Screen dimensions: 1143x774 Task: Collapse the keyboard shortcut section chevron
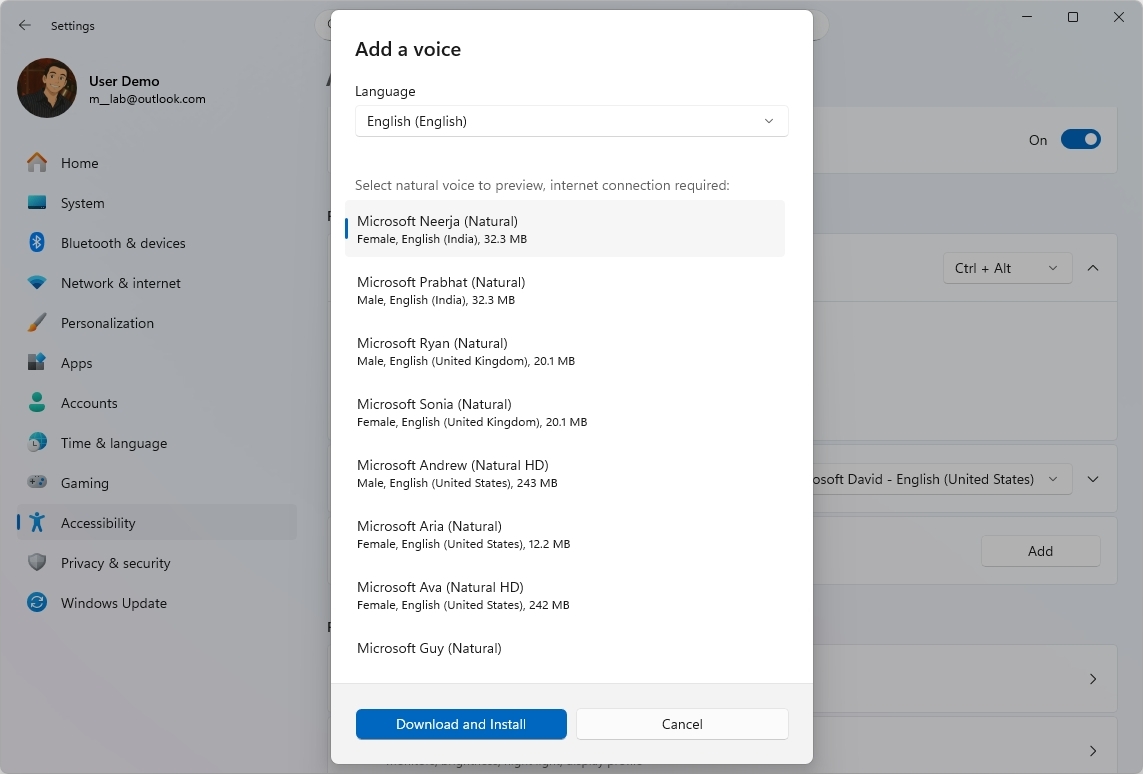pos(1093,268)
